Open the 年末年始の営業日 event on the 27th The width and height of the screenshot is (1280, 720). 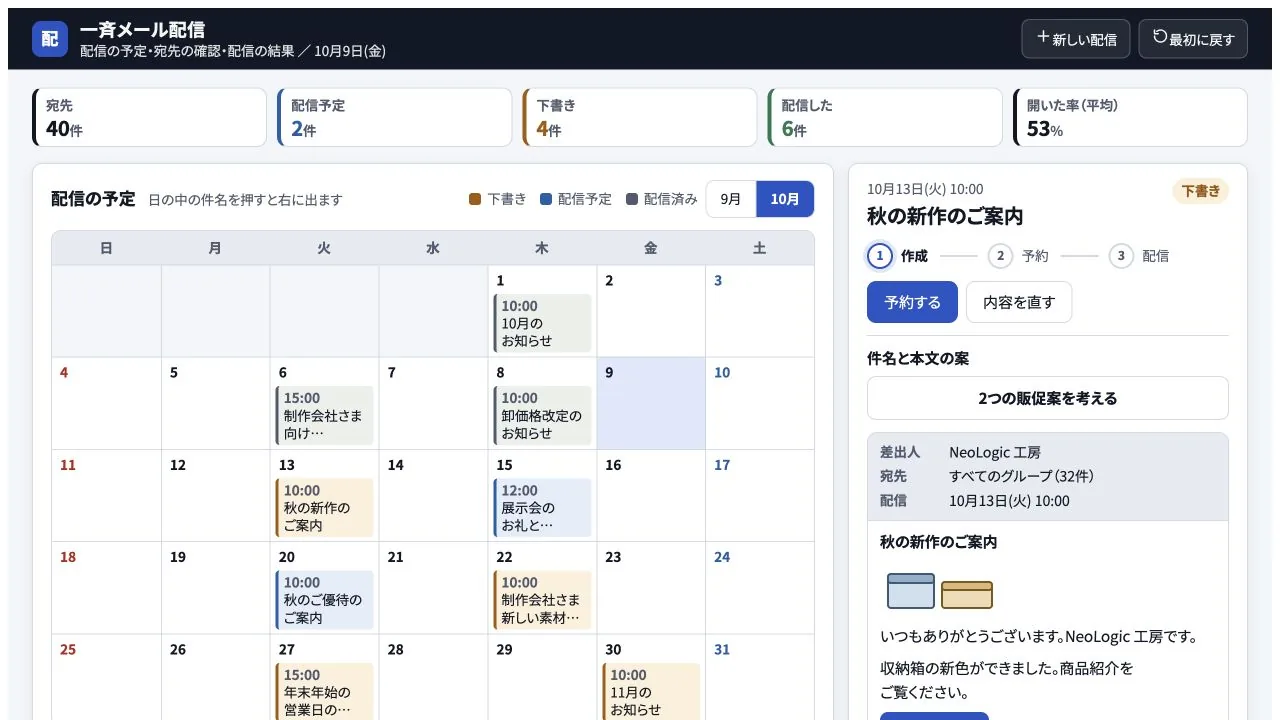click(324, 691)
